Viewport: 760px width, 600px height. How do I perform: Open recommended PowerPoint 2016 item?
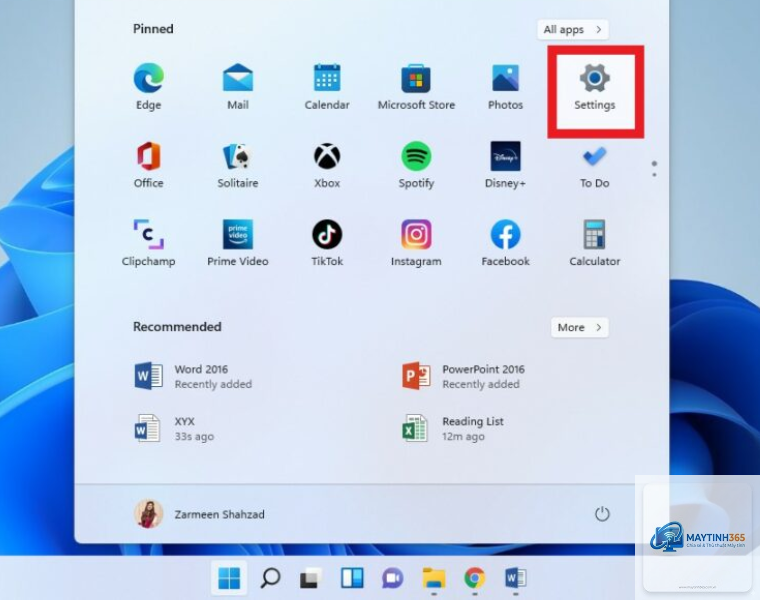tap(463, 376)
